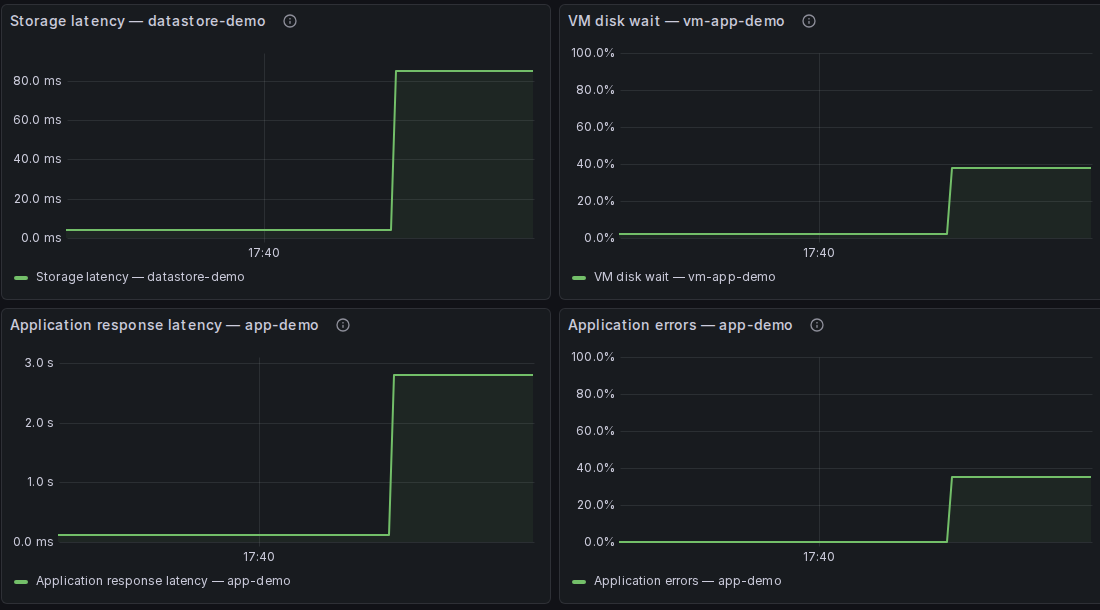Viewport: 1100px width, 610px height.
Task: Click the 100.0% axis label in VM disk wait
Action: coord(593,53)
